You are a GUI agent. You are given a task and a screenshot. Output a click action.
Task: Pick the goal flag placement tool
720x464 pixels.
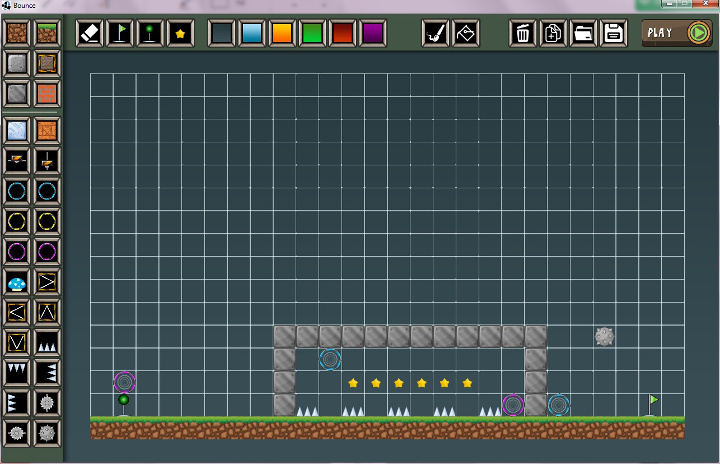120,33
